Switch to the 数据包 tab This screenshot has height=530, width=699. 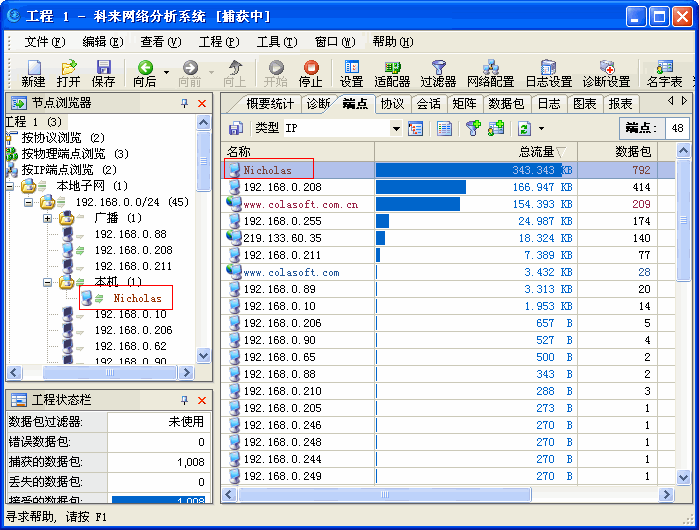506,104
